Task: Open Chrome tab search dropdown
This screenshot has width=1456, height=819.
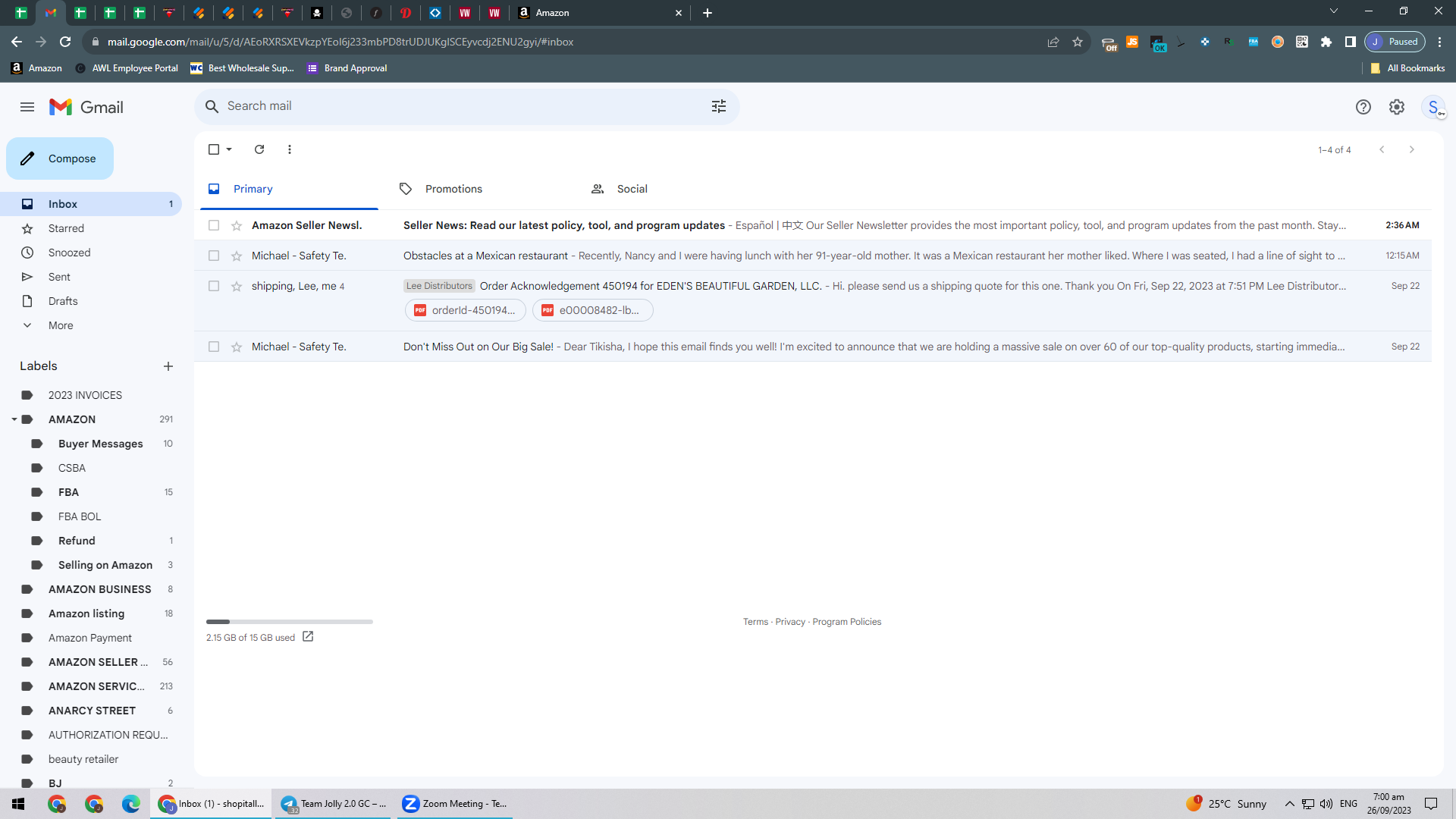Action: click(x=1334, y=11)
